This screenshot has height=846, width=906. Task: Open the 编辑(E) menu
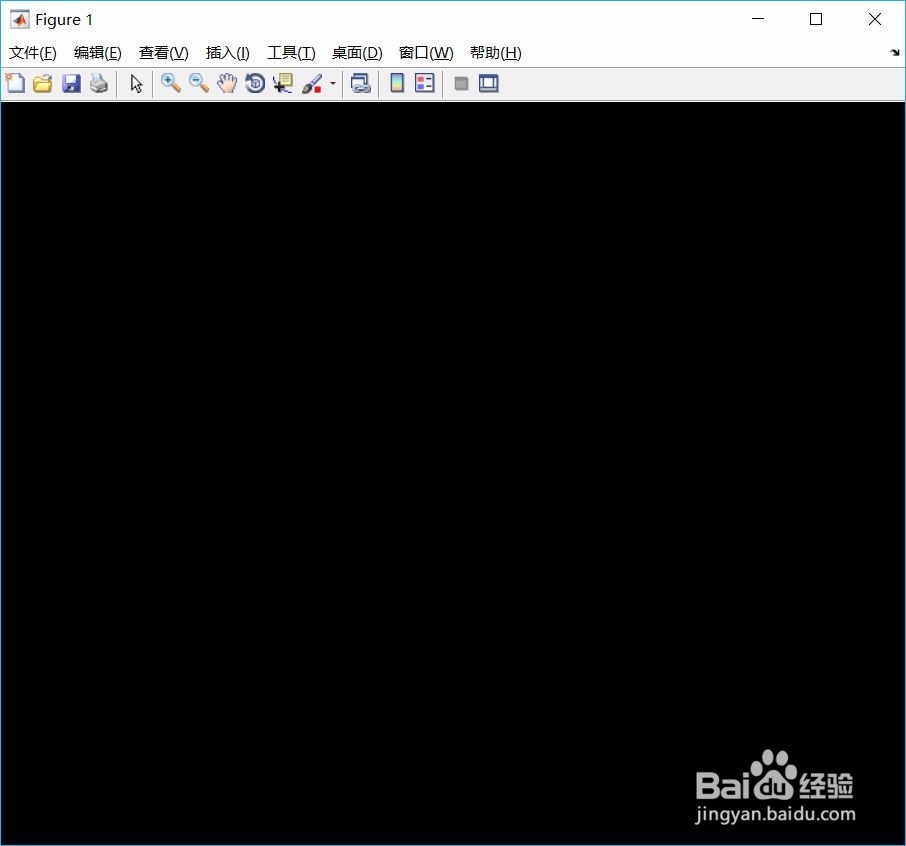(x=98, y=53)
